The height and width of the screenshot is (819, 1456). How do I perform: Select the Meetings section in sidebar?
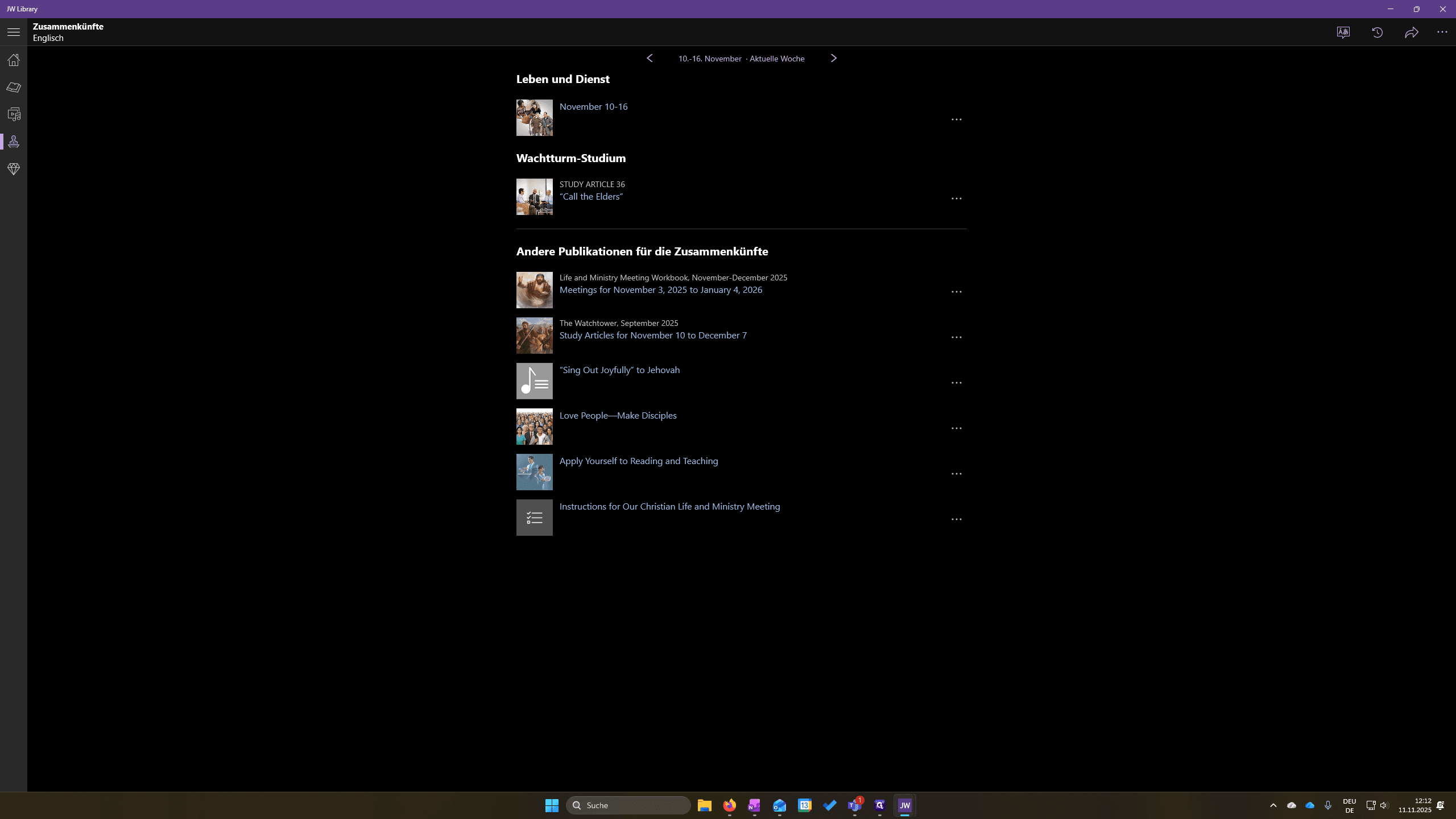point(14,142)
